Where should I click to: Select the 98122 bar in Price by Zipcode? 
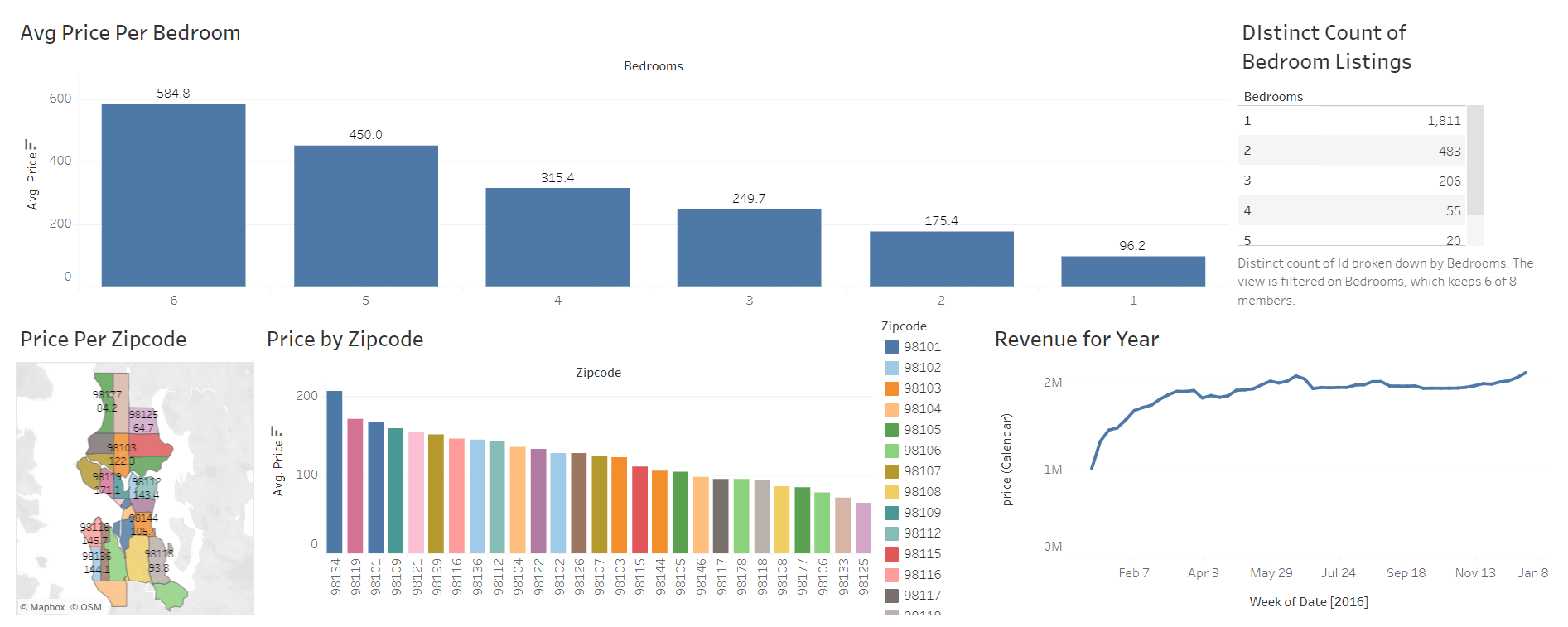538,501
